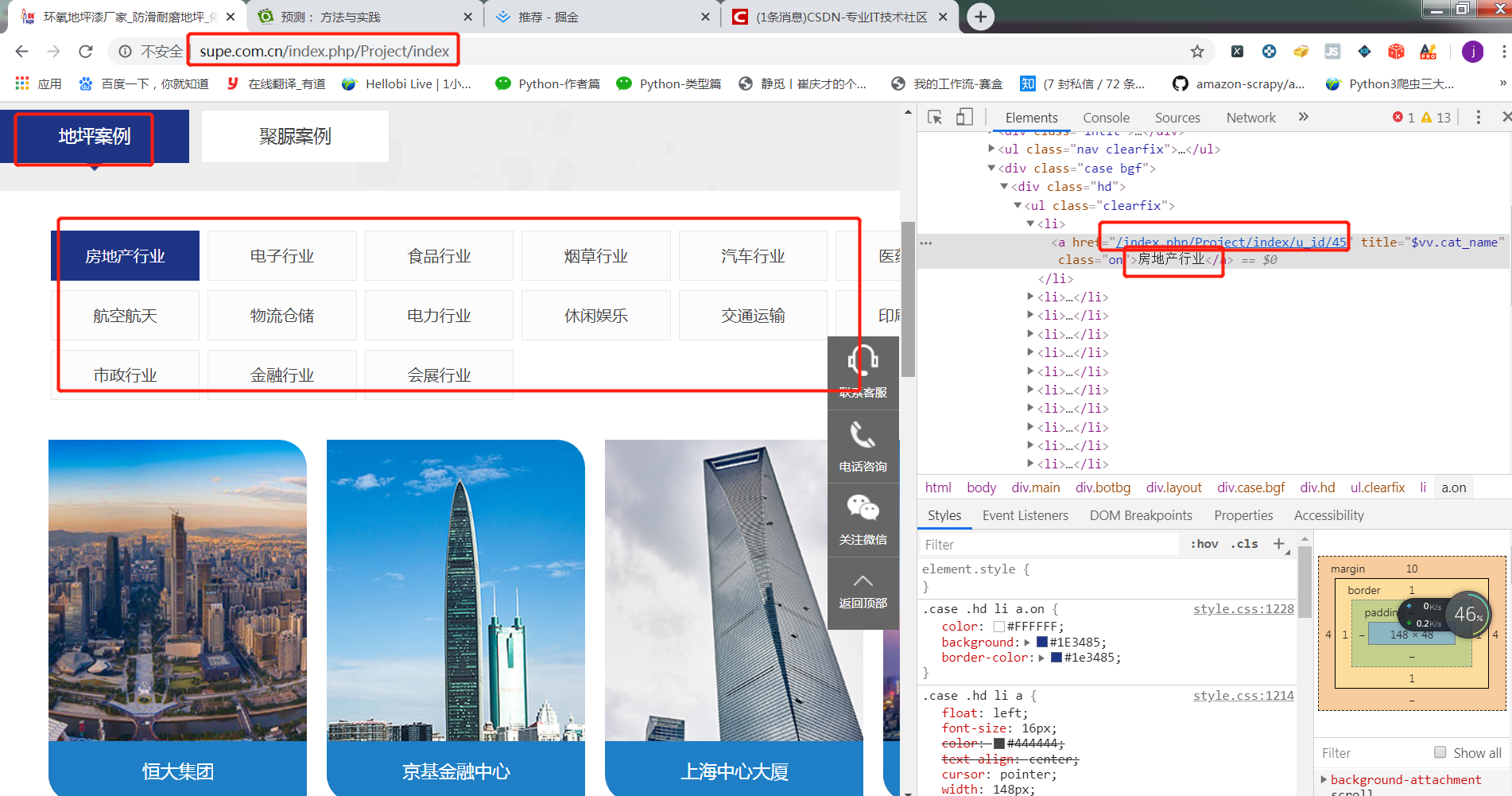Toggle the :hov element state panel
The height and width of the screenshot is (796, 1512).
1204,544
